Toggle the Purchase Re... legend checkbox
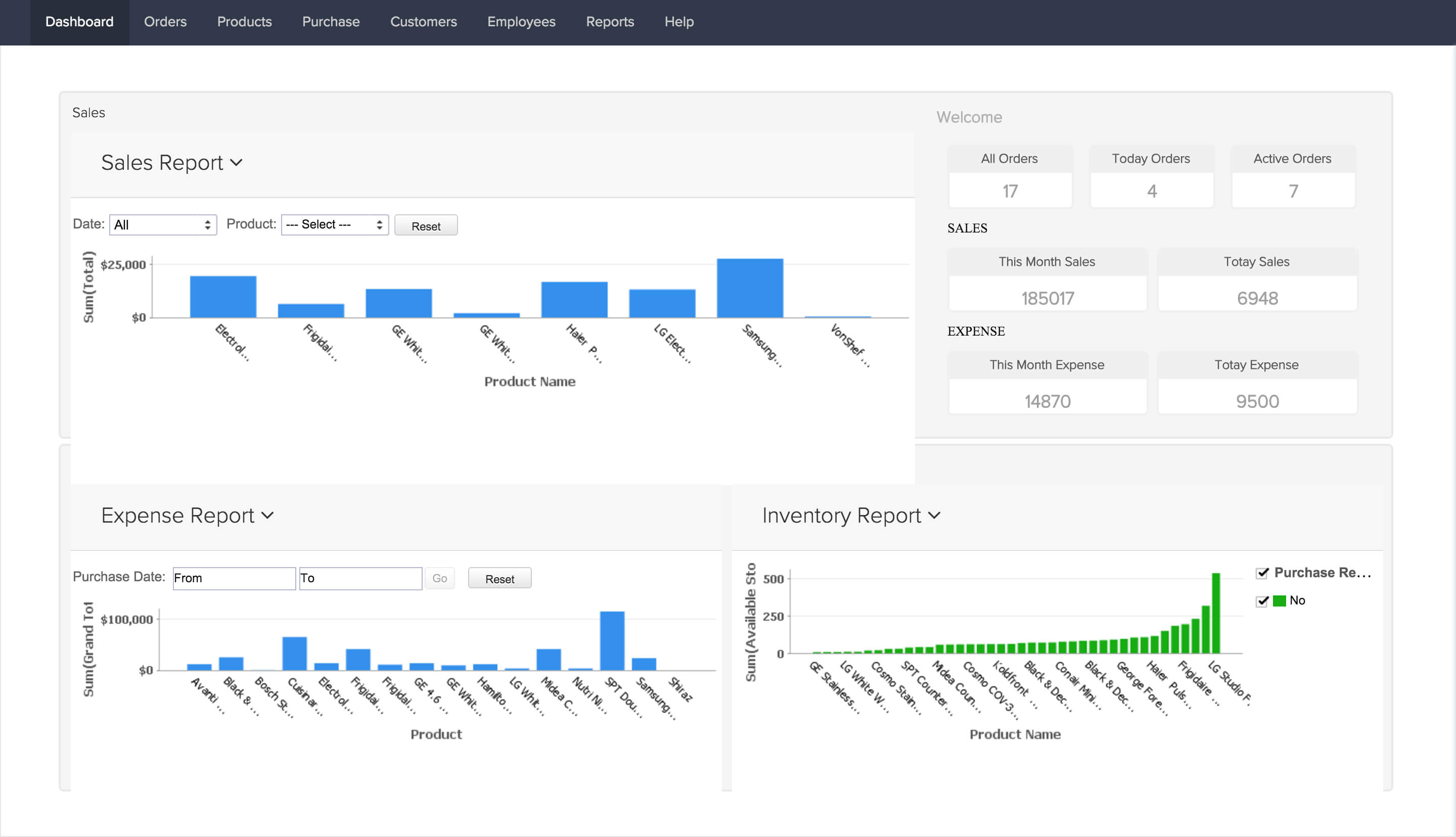 1262,573
